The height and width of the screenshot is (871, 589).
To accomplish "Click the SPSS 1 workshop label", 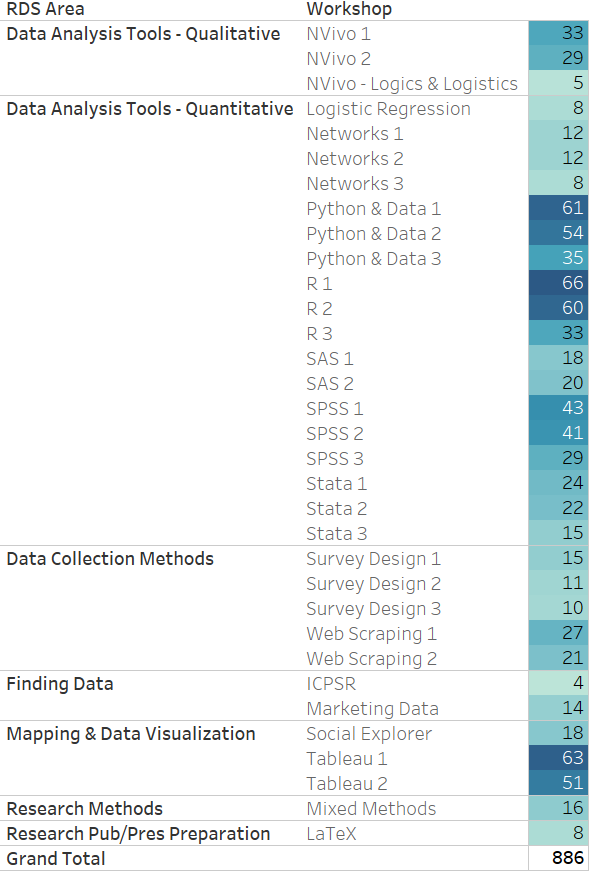I will [335, 409].
